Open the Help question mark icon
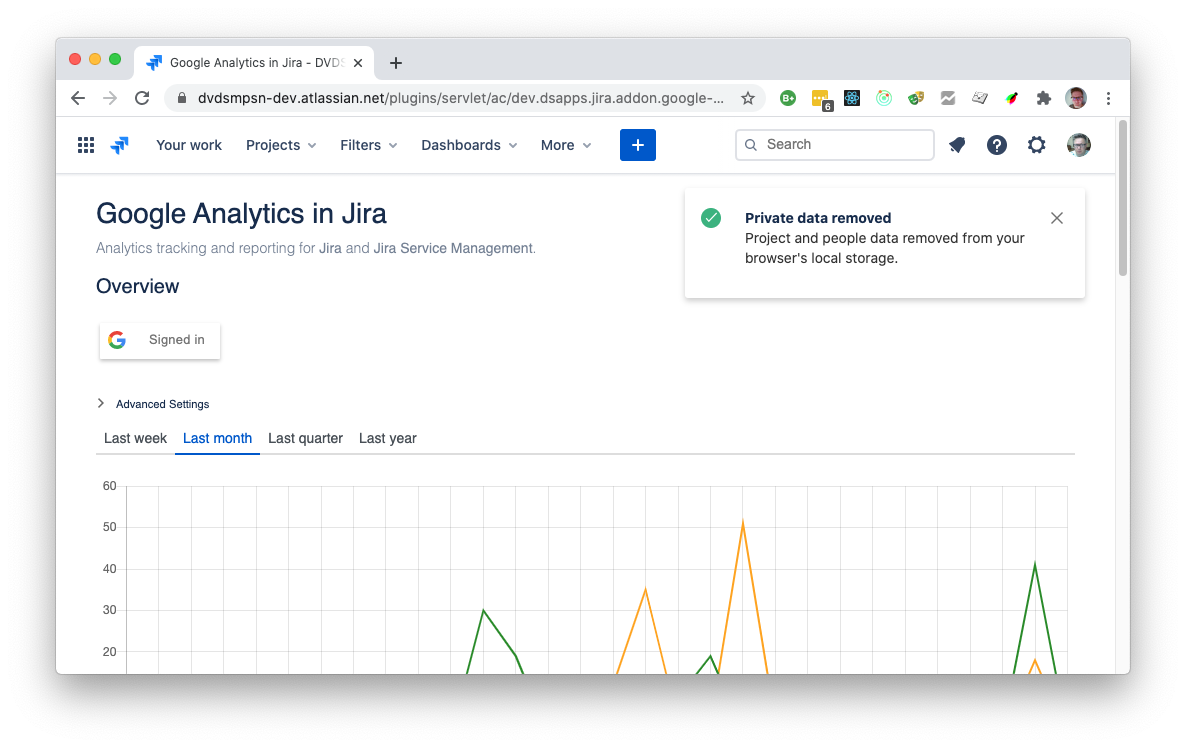The height and width of the screenshot is (748, 1186). 996,145
